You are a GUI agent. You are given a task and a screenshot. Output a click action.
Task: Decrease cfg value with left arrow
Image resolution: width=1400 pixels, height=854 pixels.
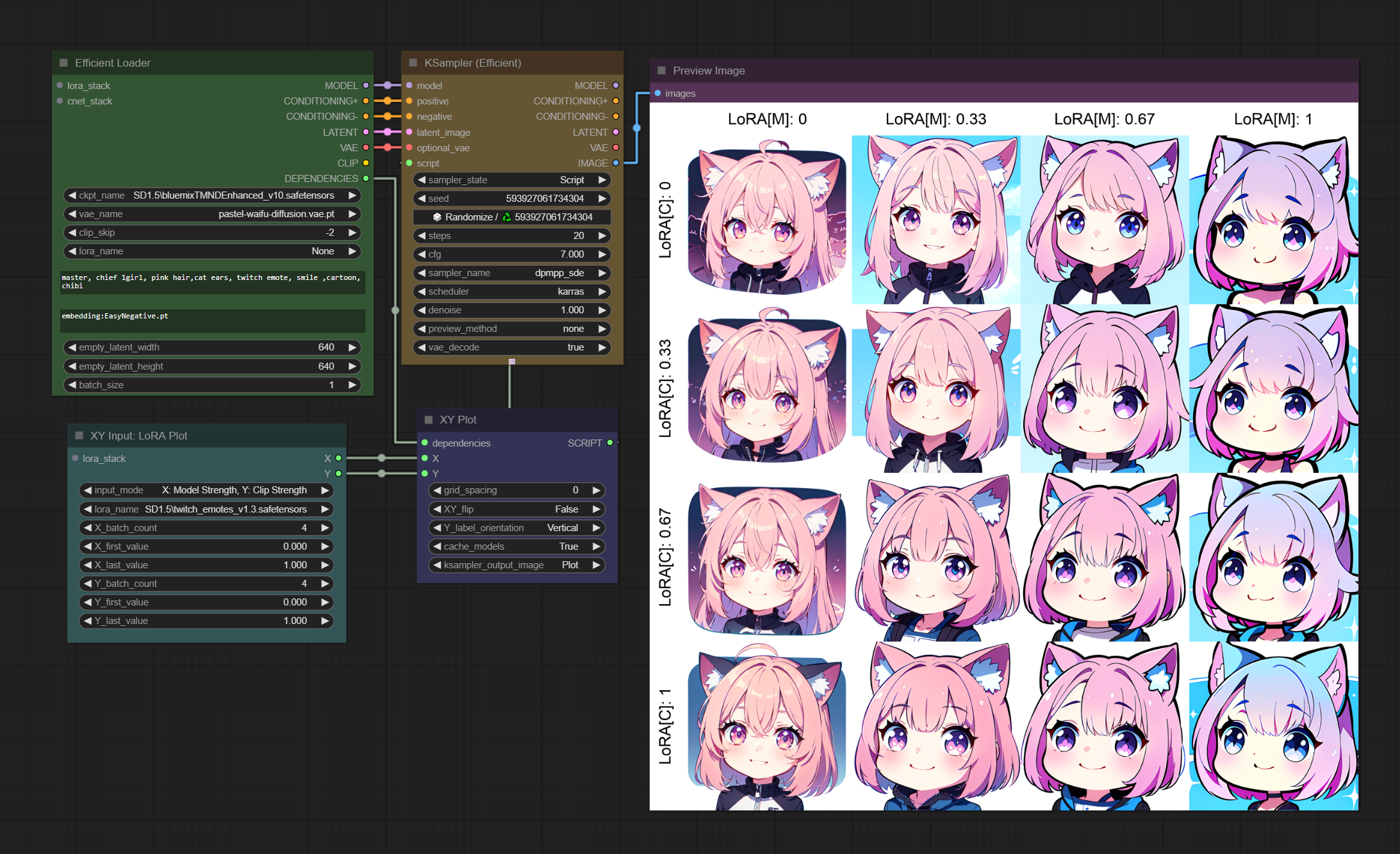422,254
